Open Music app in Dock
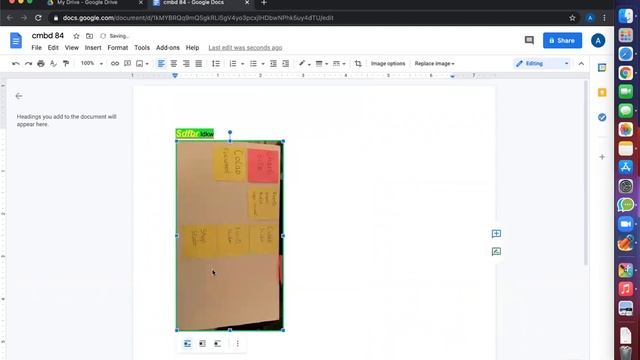Screen dimensions: 640x360 [x=625, y=289]
